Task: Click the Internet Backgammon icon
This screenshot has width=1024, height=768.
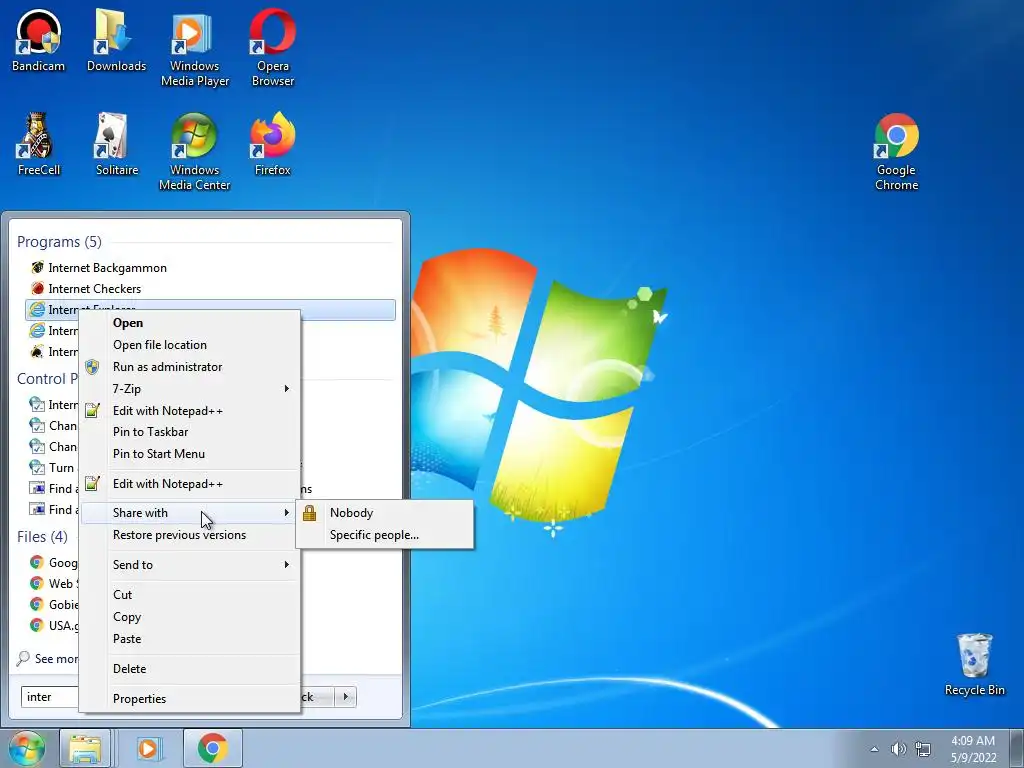Action: pyautogui.click(x=38, y=268)
